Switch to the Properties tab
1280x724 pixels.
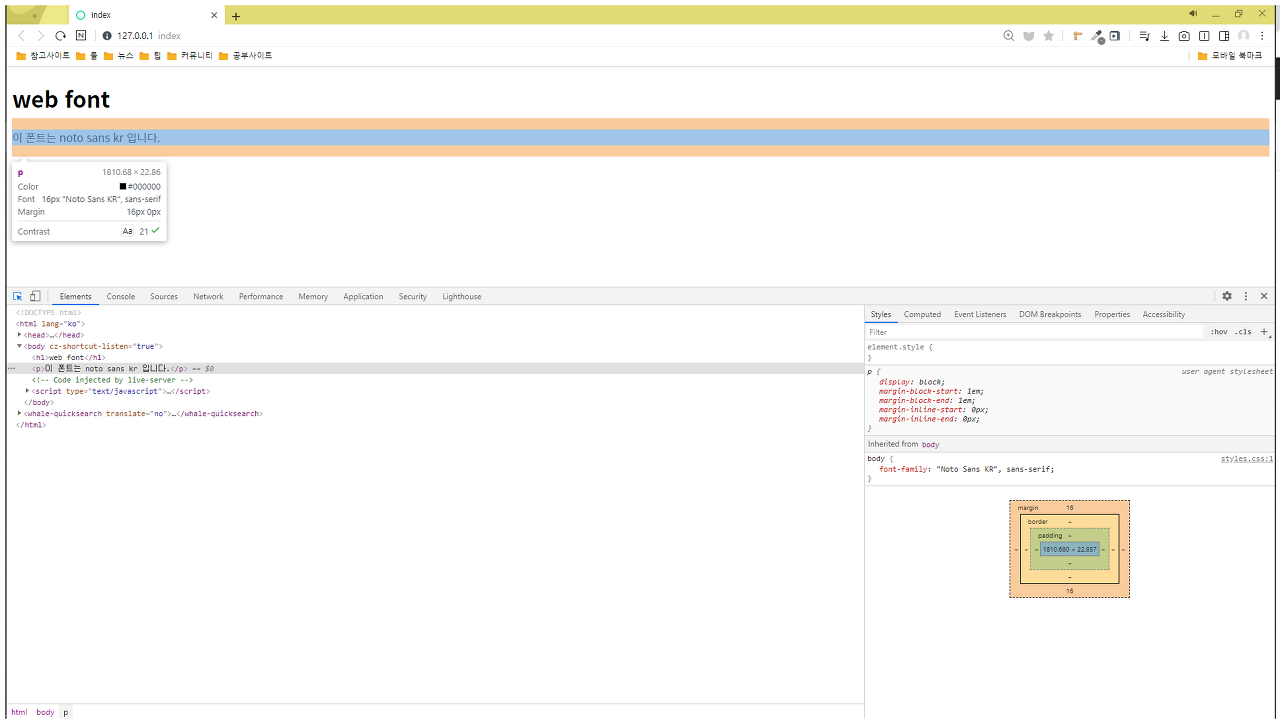click(1112, 314)
